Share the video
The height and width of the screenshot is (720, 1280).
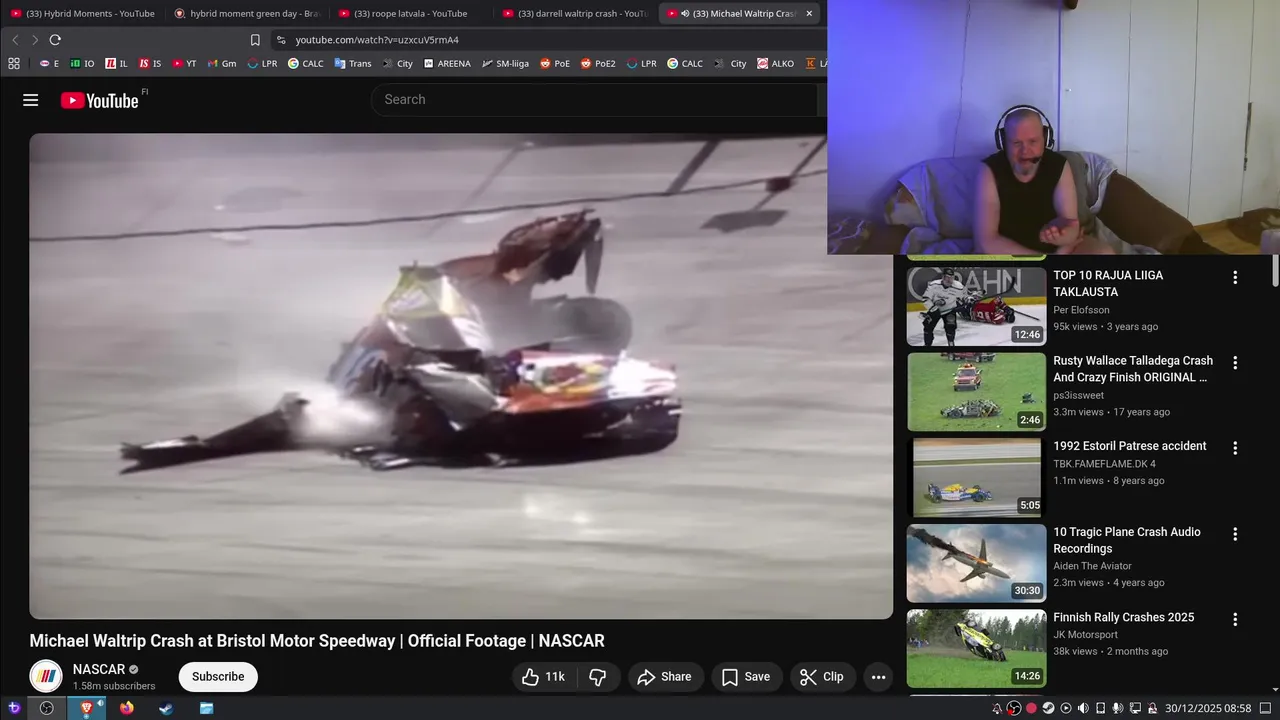click(665, 677)
